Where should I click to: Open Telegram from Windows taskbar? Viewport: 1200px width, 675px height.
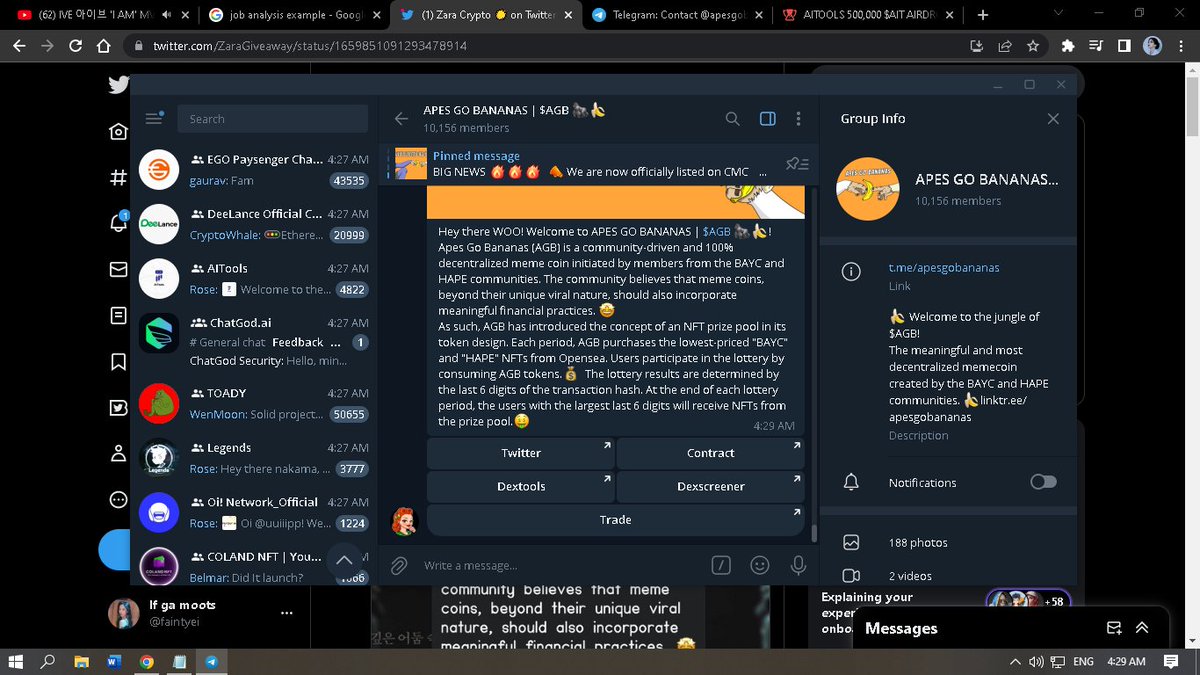pyautogui.click(x=211, y=661)
